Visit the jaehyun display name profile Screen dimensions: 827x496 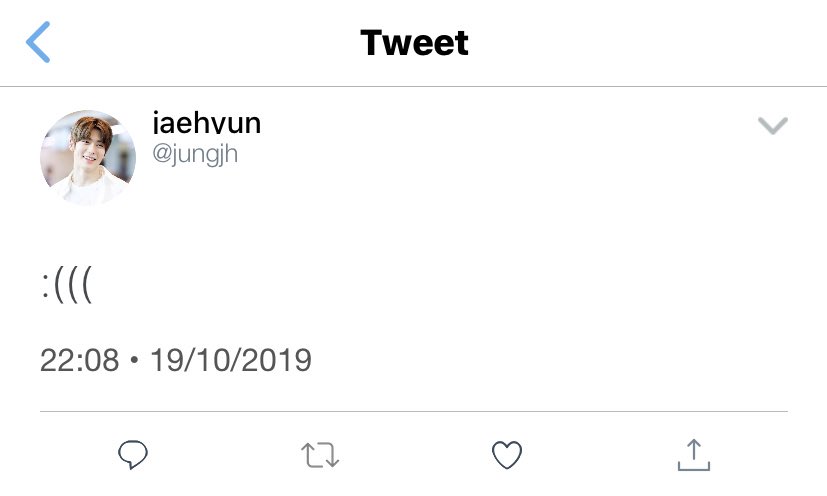click(206, 122)
